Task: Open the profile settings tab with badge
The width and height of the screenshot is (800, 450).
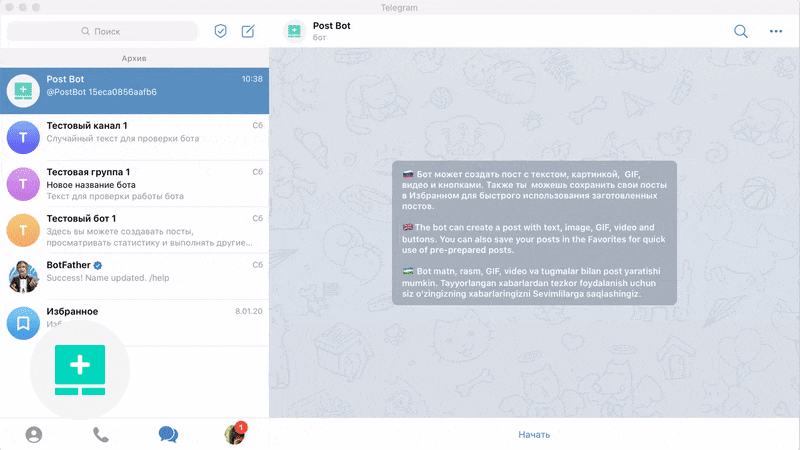Action: tap(235, 434)
